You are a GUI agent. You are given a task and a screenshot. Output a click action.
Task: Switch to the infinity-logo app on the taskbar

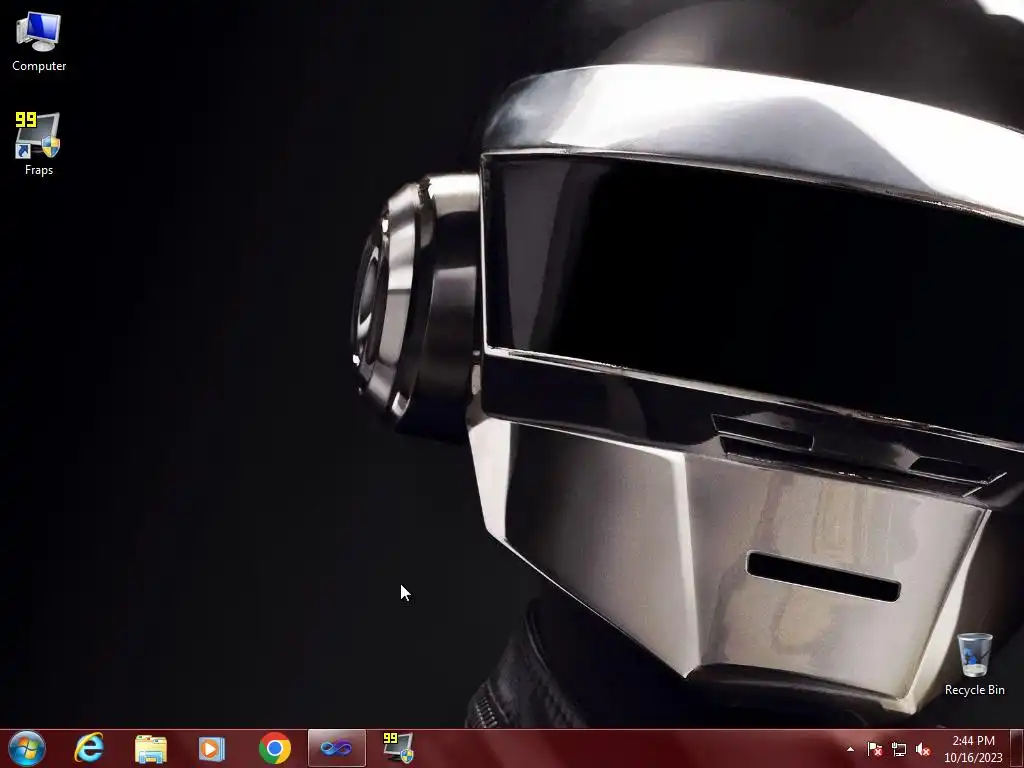click(x=336, y=748)
